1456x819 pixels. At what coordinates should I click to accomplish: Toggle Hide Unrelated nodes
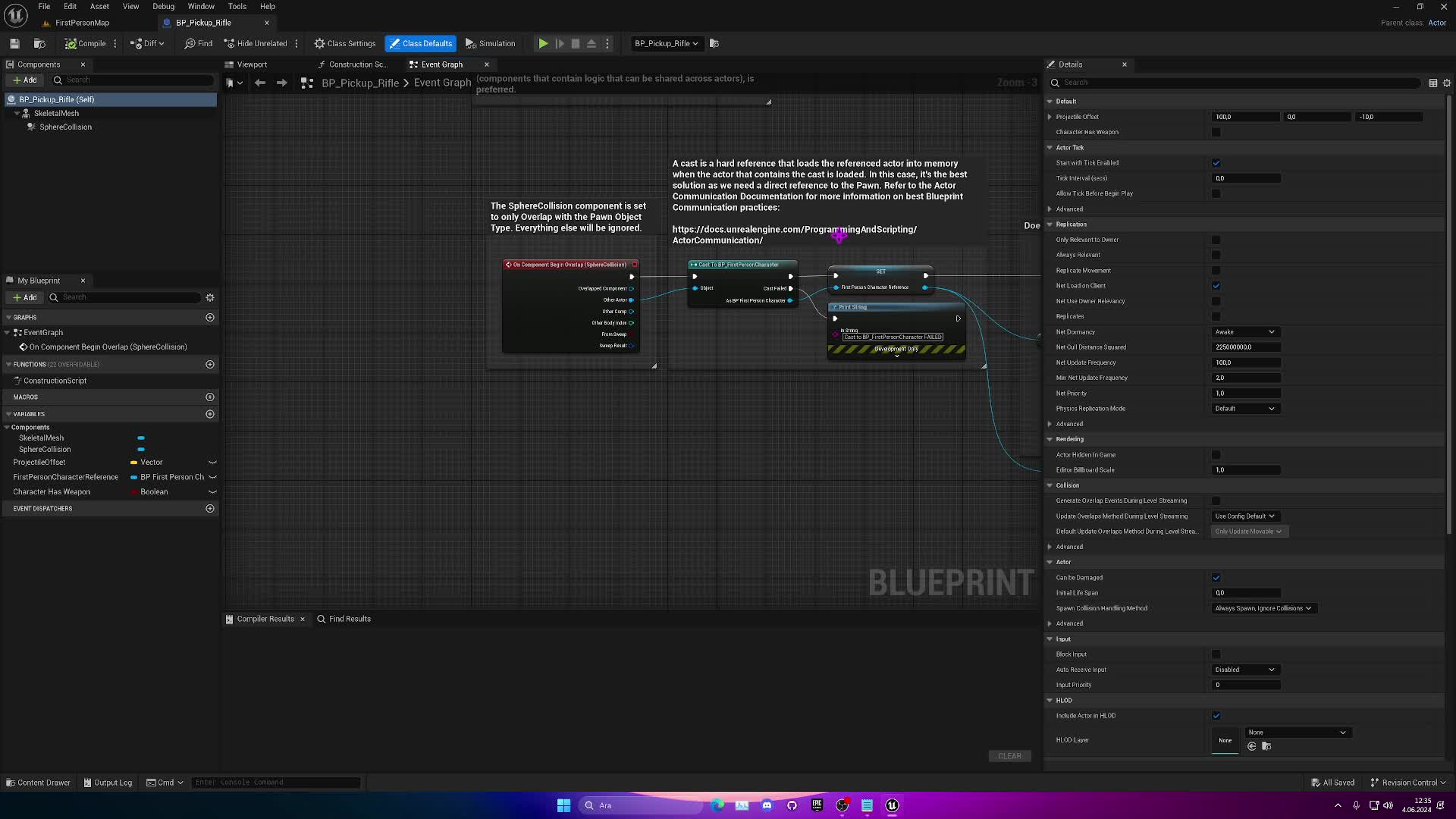256,43
